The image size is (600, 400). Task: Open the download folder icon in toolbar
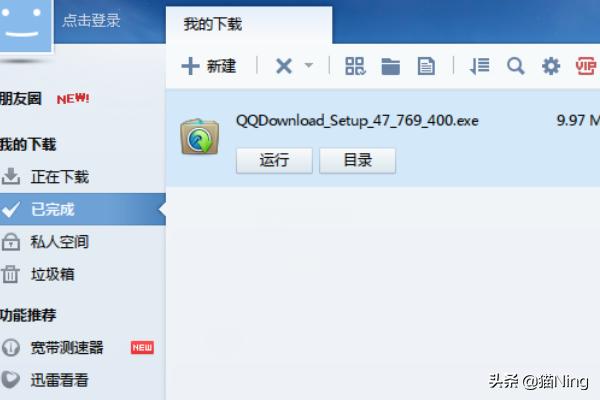pos(391,67)
